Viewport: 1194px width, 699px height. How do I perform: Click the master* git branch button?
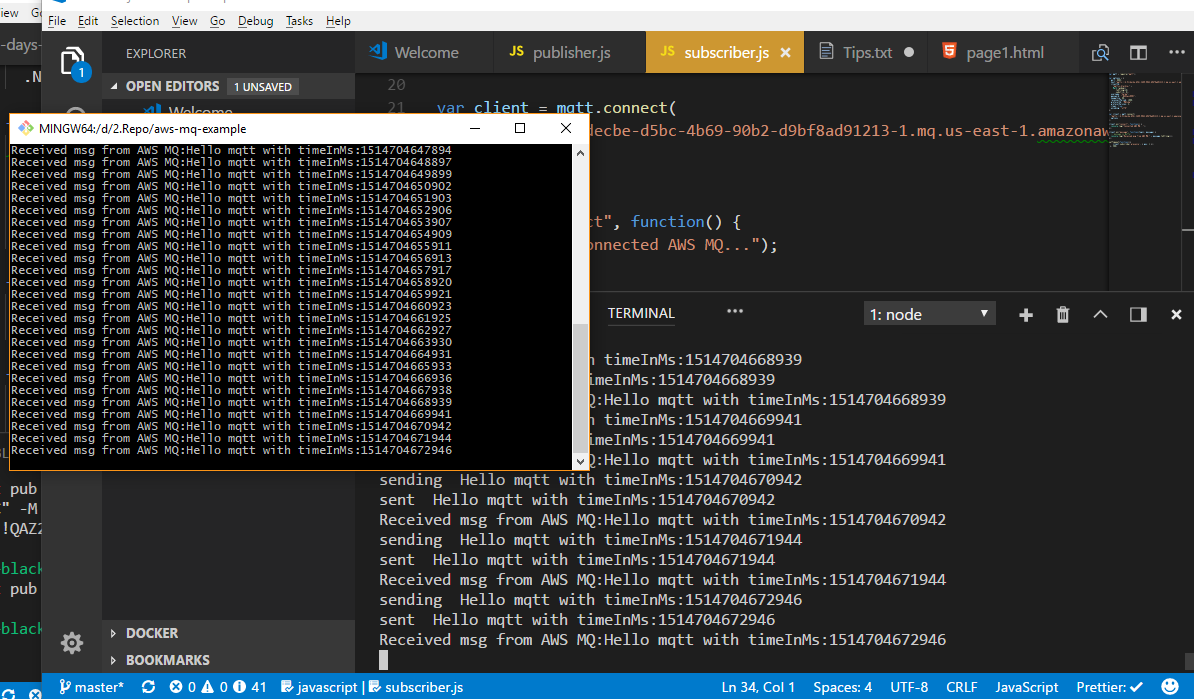tap(92, 687)
